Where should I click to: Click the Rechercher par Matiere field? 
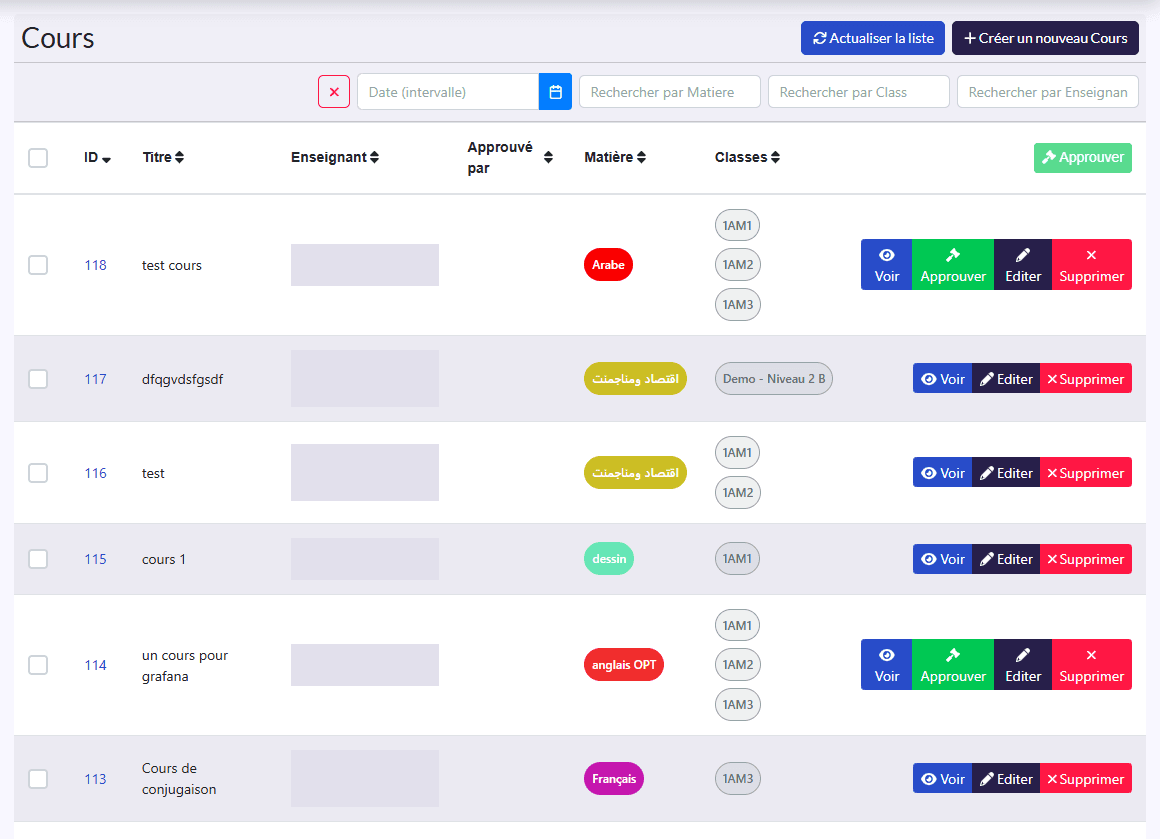tap(670, 92)
